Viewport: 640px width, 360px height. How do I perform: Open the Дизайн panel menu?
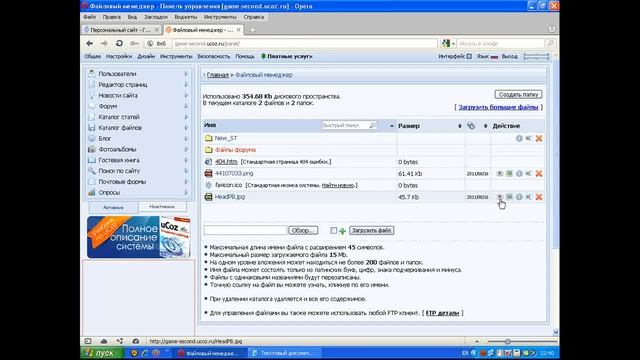[x=146, y=56]
